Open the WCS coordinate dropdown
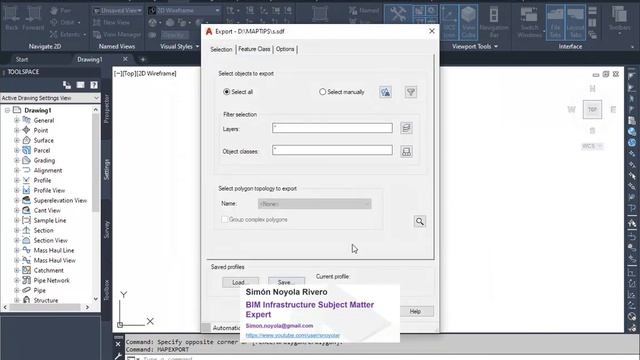Image resolution: width=640 pixels, height=360 pixels. coord(592,146)
